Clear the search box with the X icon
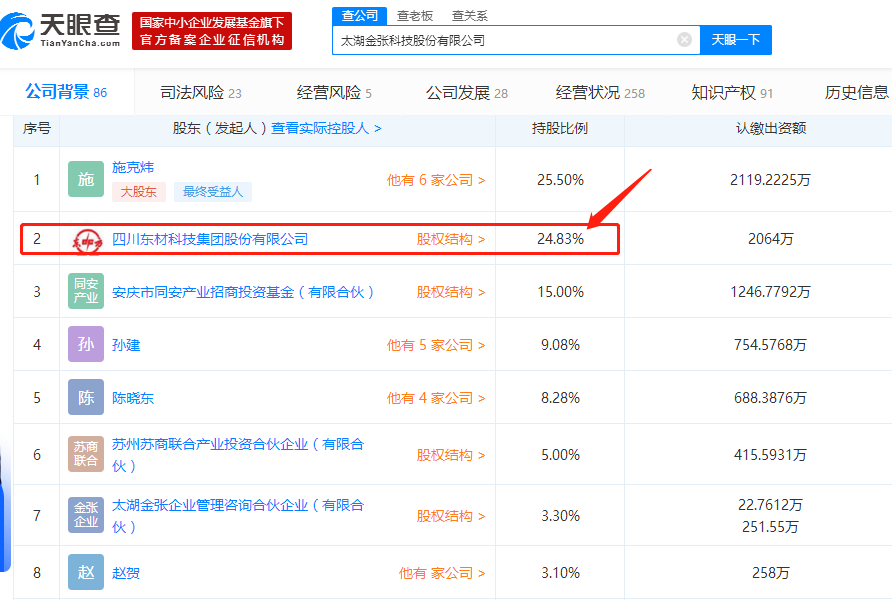Screen dimensions: 892x600 (684, 39)
